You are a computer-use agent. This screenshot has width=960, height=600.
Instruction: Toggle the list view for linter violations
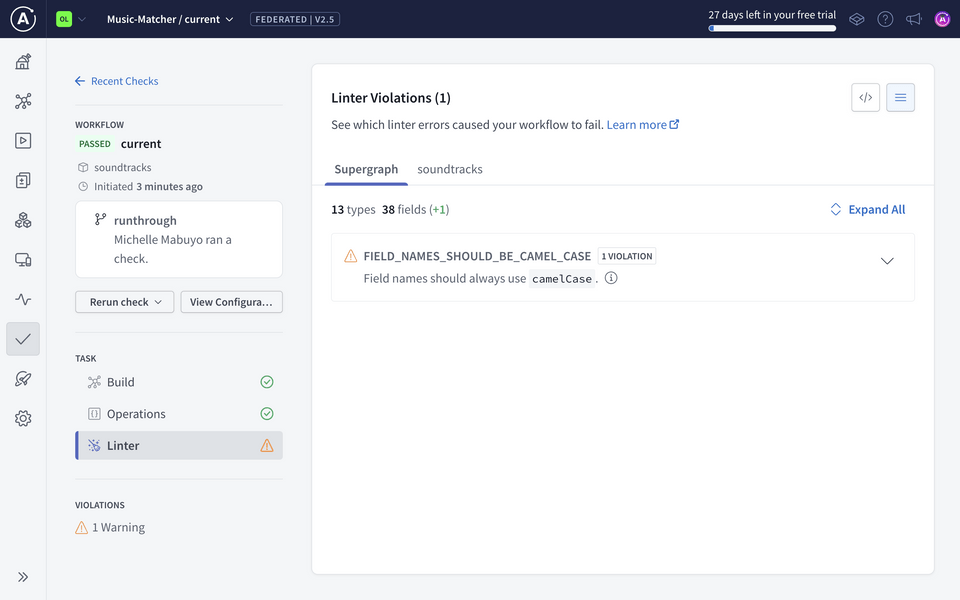click(x=900, y=97)
